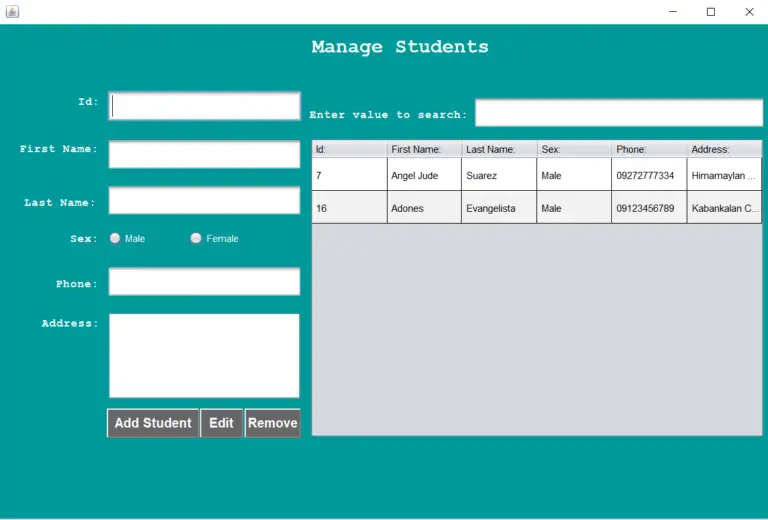Focus the Phone input field
The height and width of the screenshot is (520, 768).
click(x=204, y=282)
